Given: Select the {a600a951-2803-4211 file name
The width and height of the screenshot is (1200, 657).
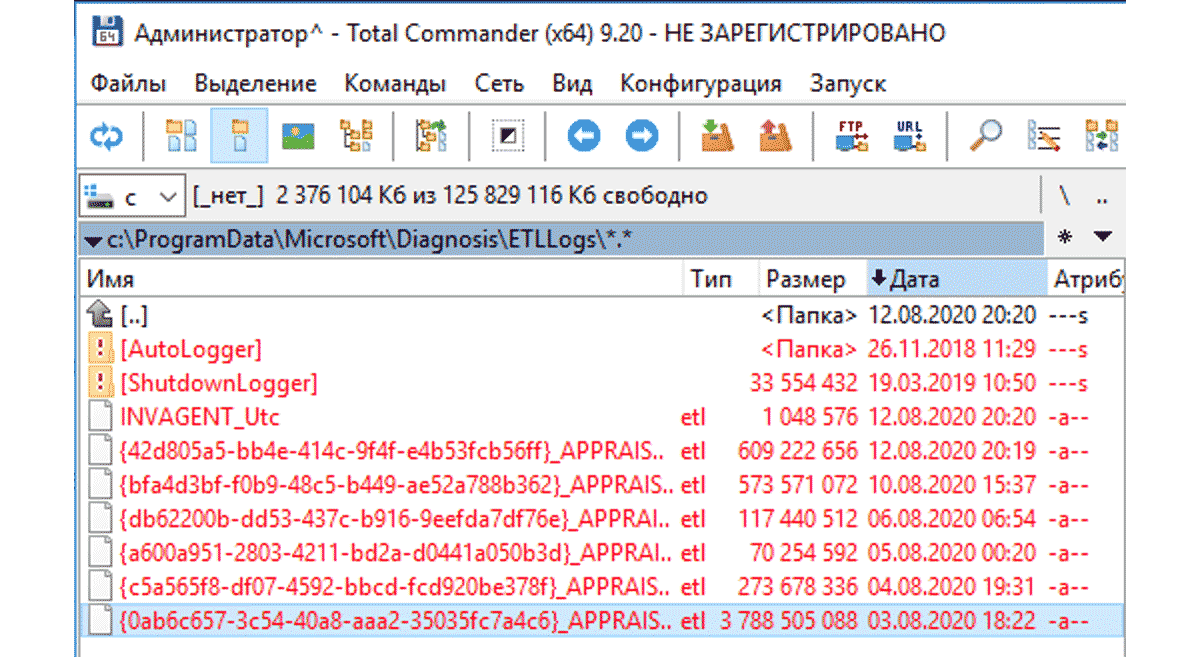Looking at the screenshot, I should [396, 552].
